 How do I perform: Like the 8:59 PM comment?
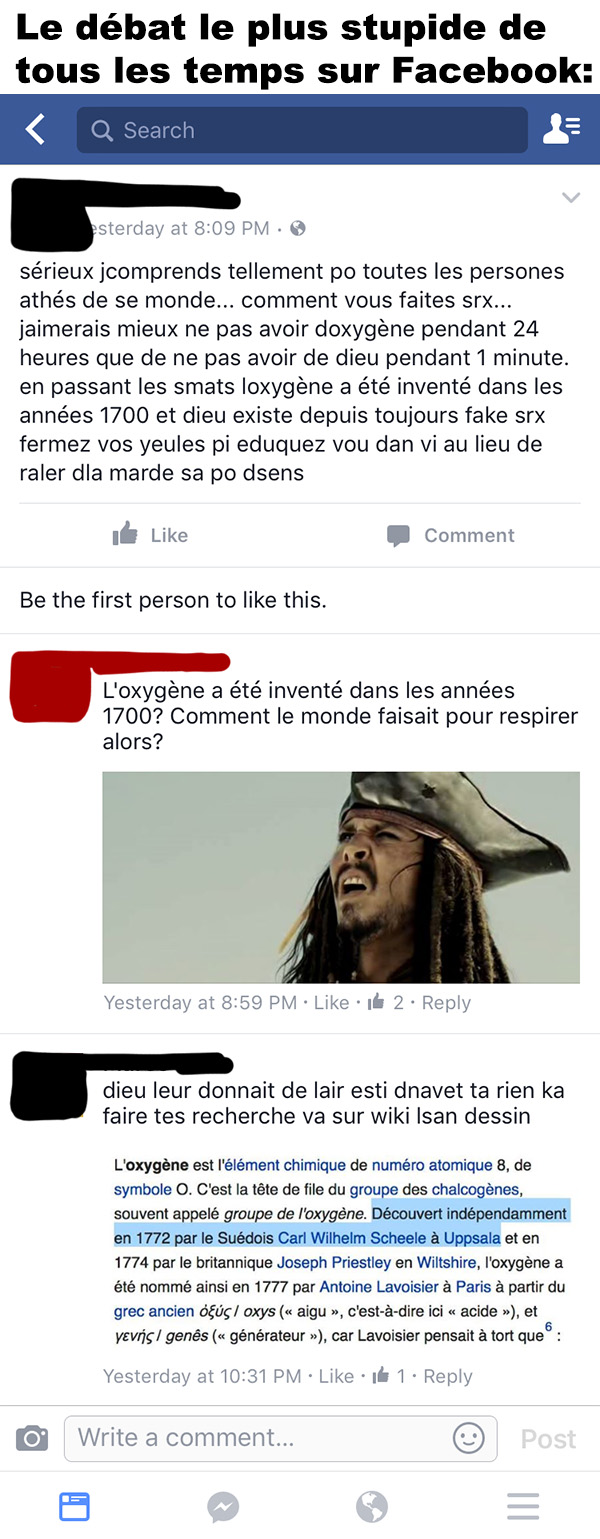pos(331,1002)
